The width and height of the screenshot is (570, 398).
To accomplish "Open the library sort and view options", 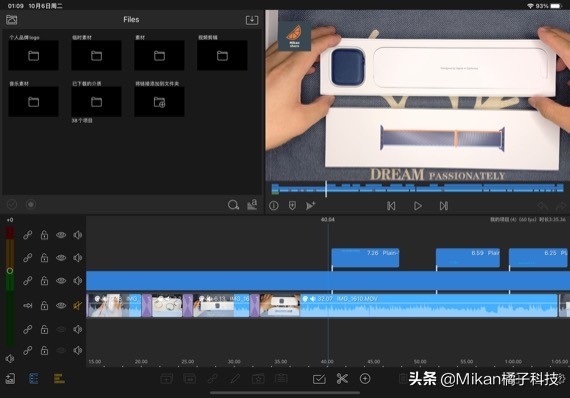I will point(252,205).
